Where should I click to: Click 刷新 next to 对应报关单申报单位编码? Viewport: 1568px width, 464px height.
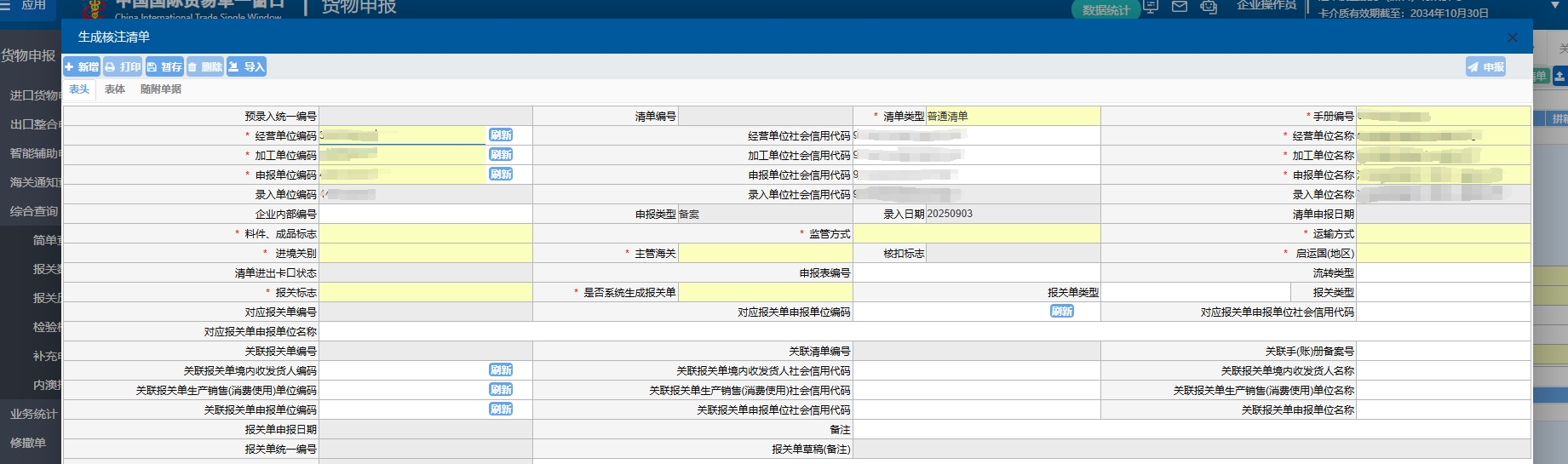coord(1061,312)
